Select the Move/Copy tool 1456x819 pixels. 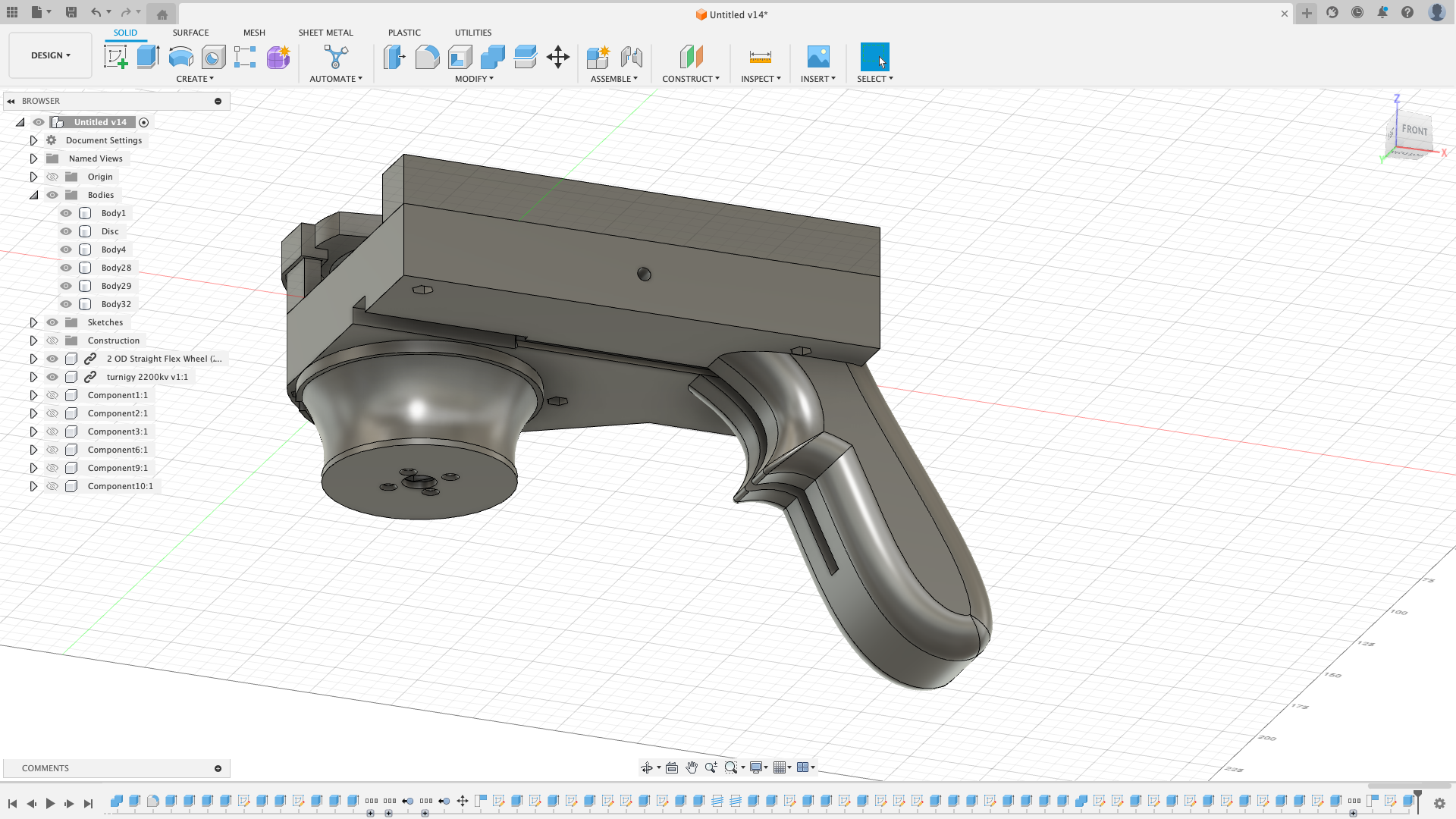point(558,57)
